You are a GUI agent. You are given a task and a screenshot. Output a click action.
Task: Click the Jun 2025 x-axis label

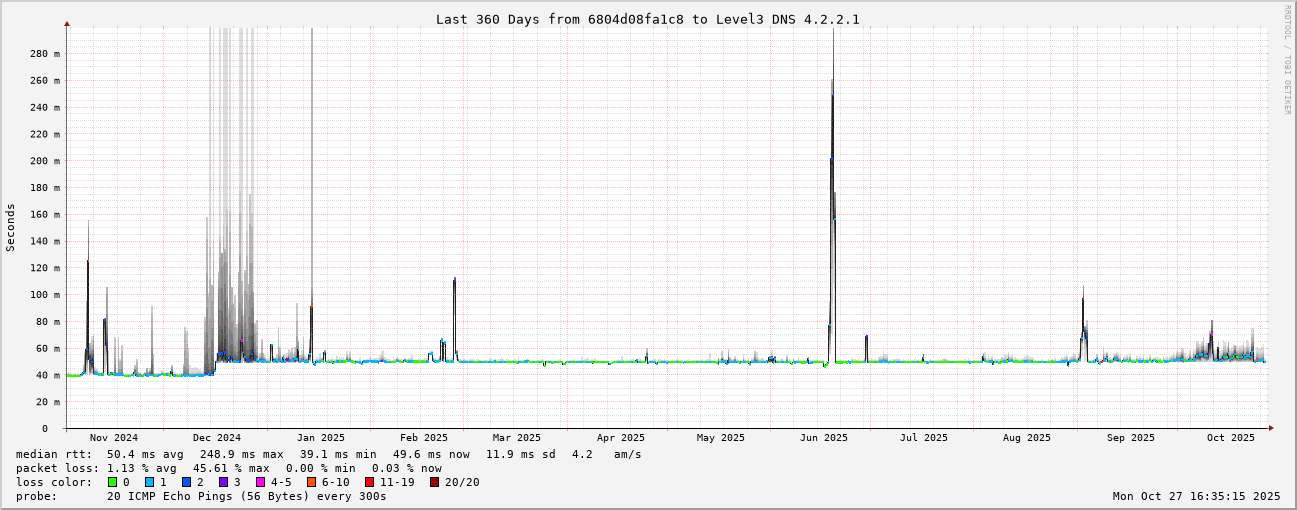point(824,438)
